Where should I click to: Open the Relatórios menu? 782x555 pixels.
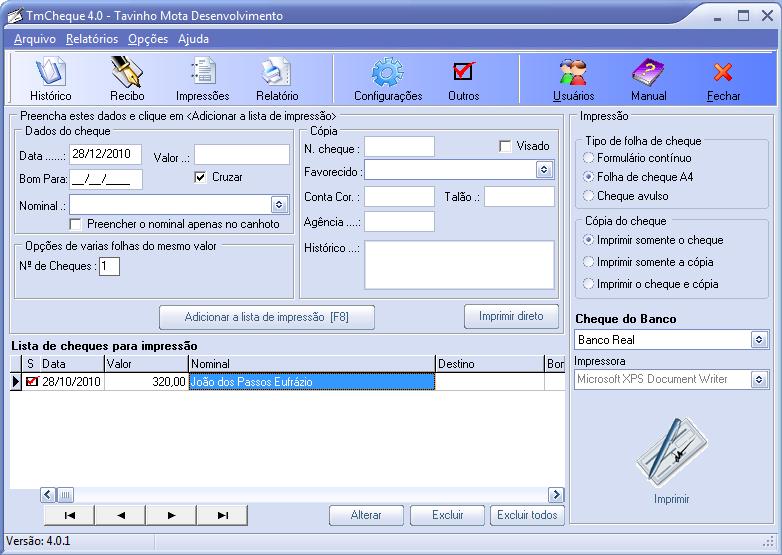[x=92, y=39]
